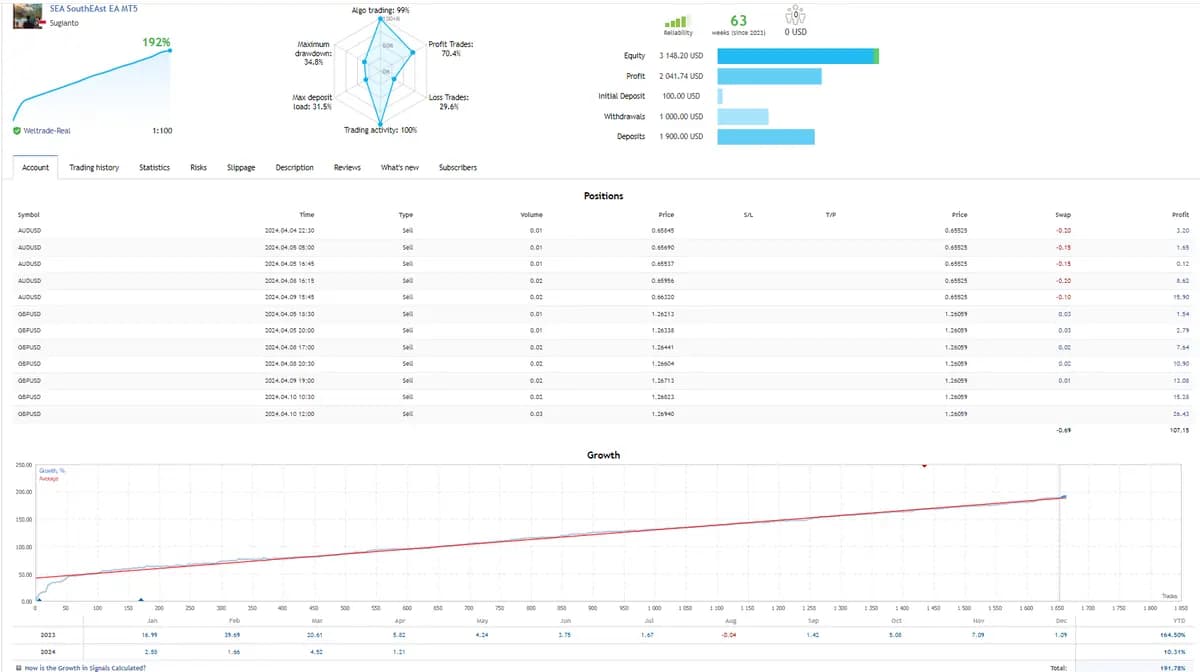Image resolution: width=1200 pixels, height=672 pixels.
Task: Click the Growth, % legend entry
Action: [50, 469]
